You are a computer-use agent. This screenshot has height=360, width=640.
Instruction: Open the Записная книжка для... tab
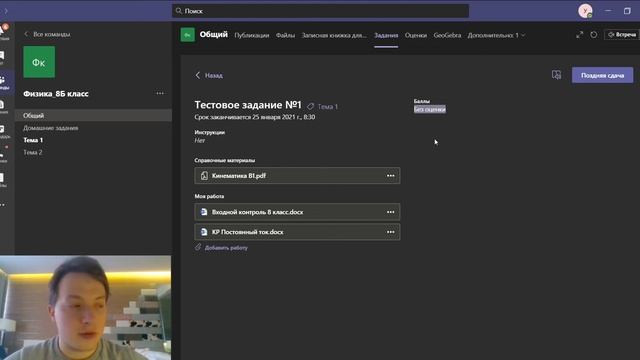334,36
